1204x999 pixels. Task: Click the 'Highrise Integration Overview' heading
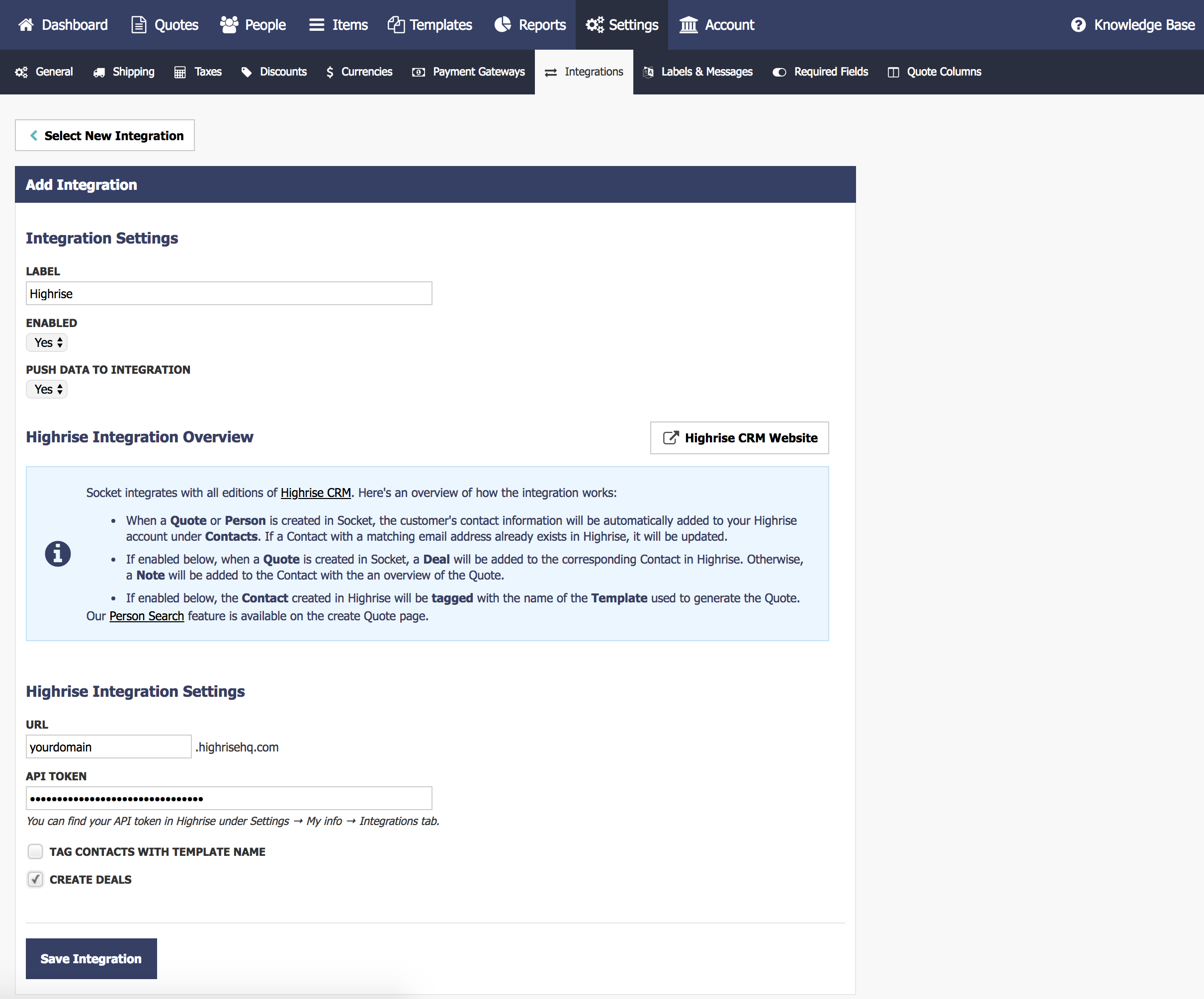[139, 437]
